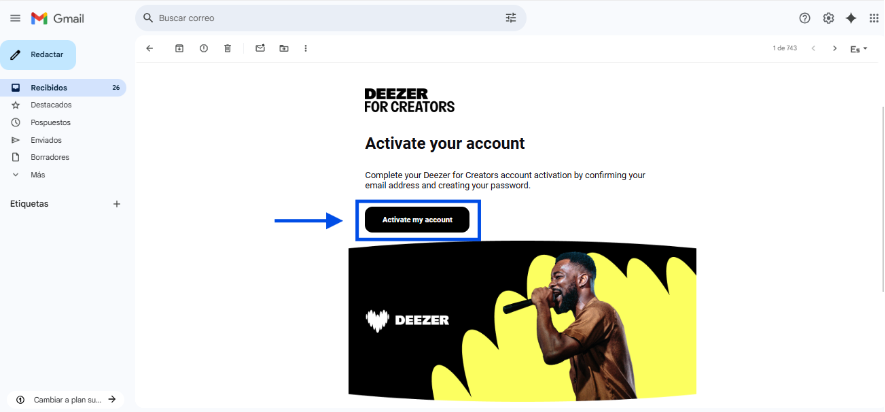
Task: Delete email with trash icon
Action: tap(227, 49)
